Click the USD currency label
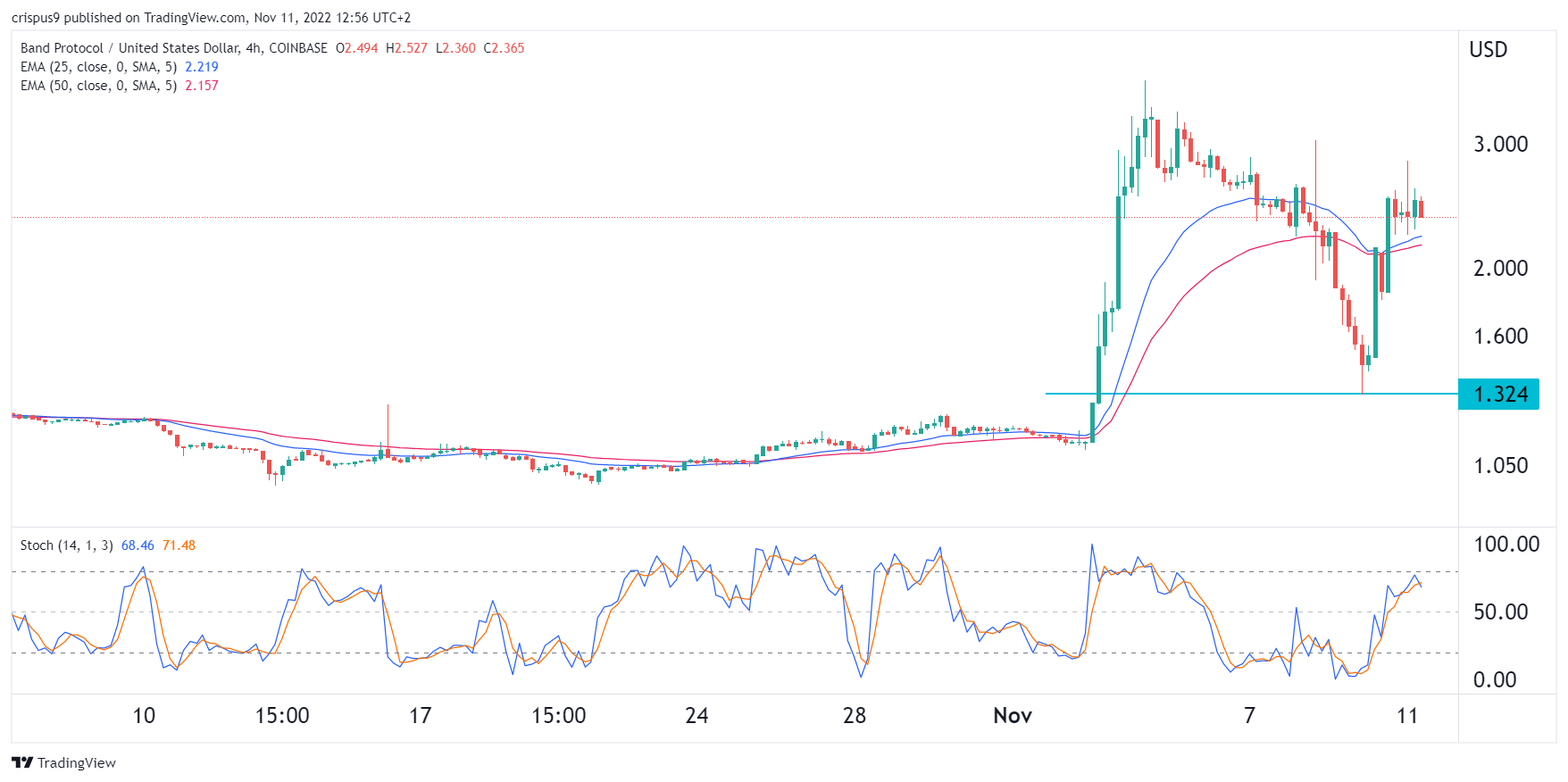The width and height of the screenshot is (1568, 782). tap(1489, 49)
